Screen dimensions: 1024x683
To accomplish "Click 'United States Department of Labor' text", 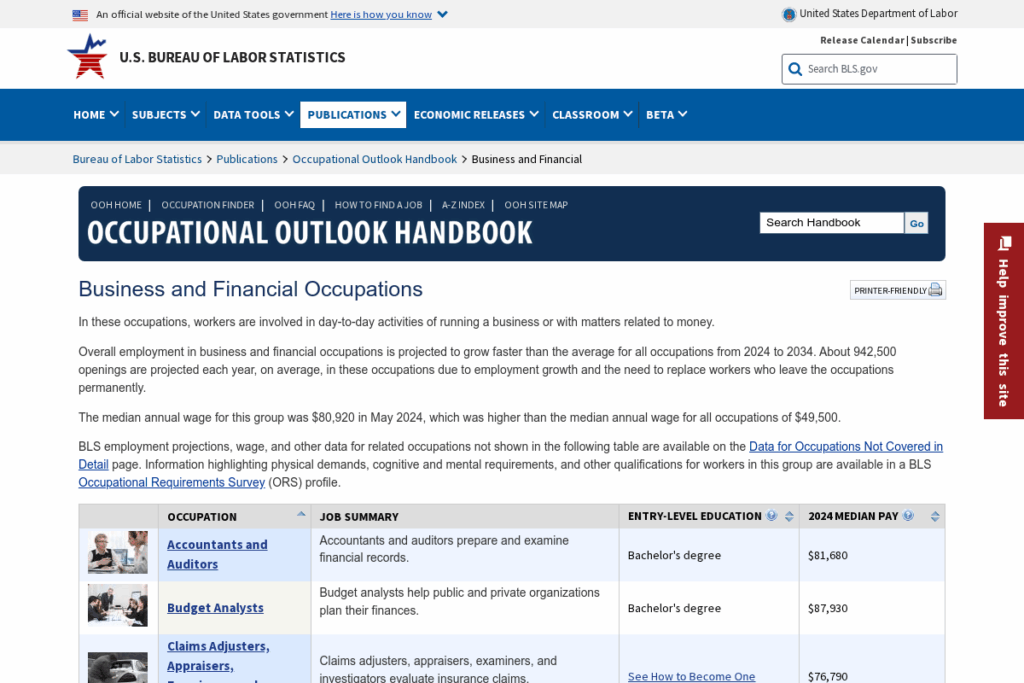I will 878,14.
